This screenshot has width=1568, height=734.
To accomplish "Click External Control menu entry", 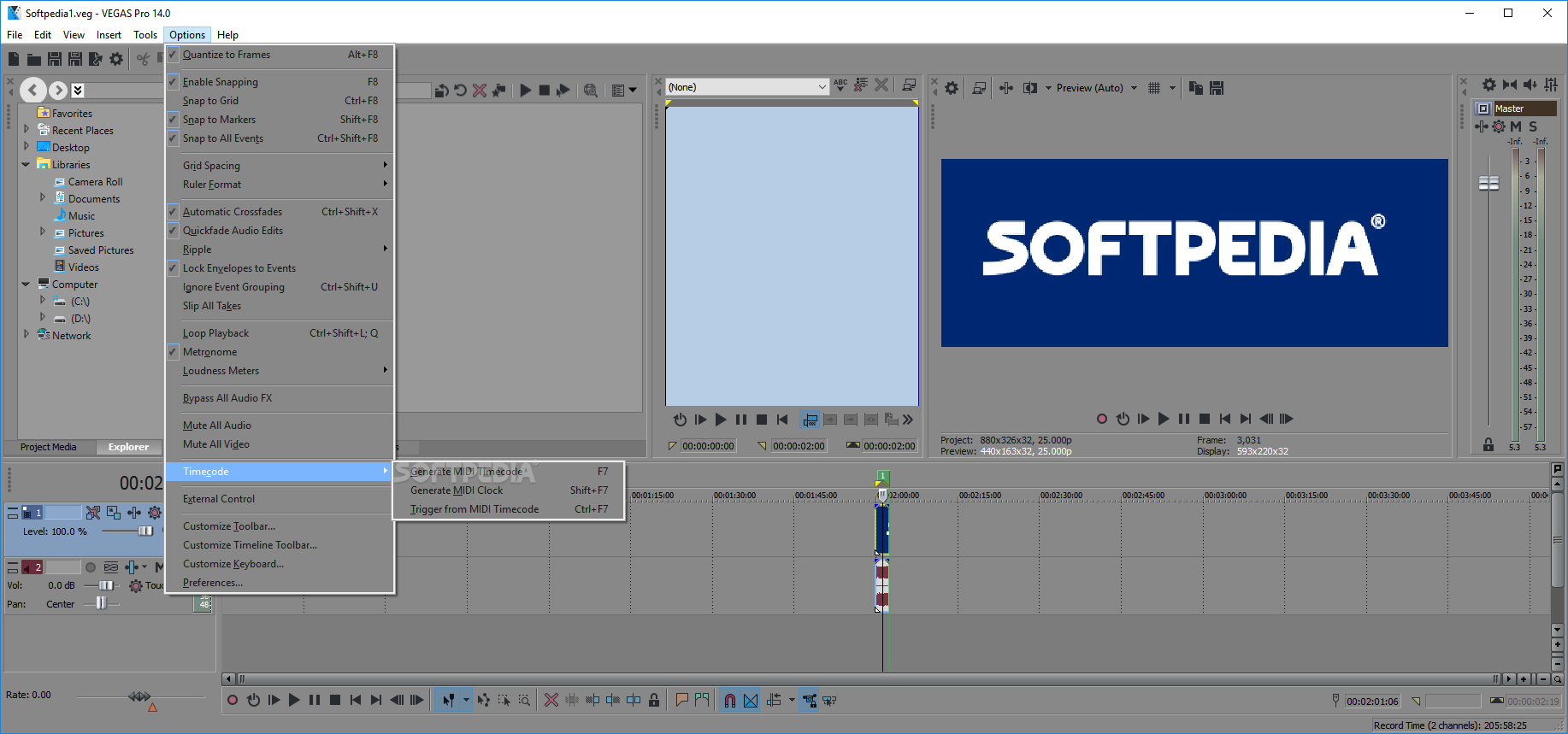I will tap(280, 499).
